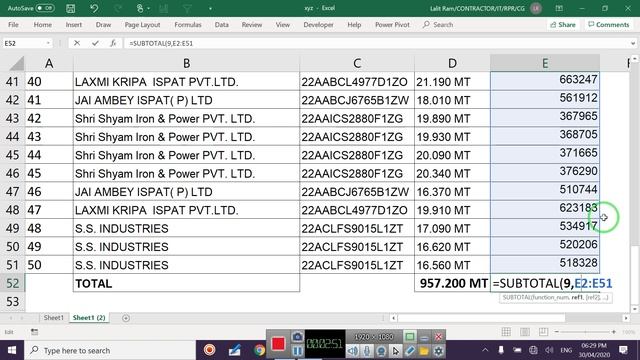
Task: Select column D header
Action: point(452,63)
